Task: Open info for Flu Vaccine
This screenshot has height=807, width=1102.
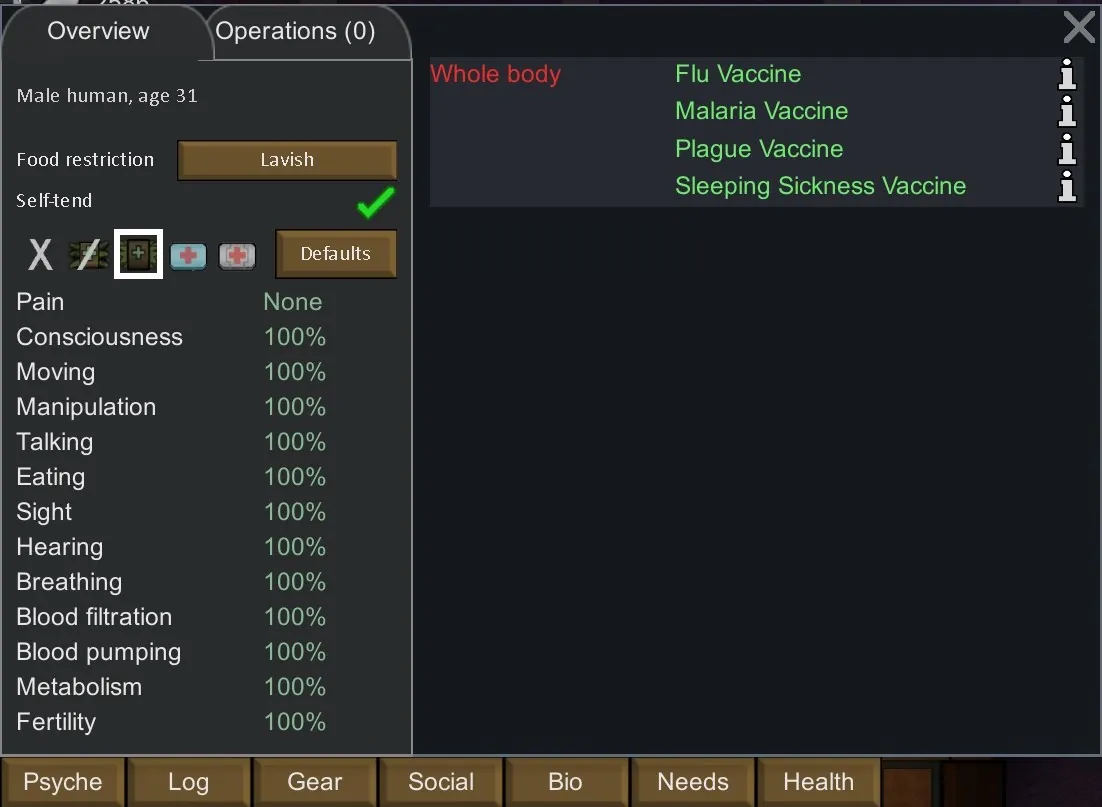Action: coord(1067,74)
